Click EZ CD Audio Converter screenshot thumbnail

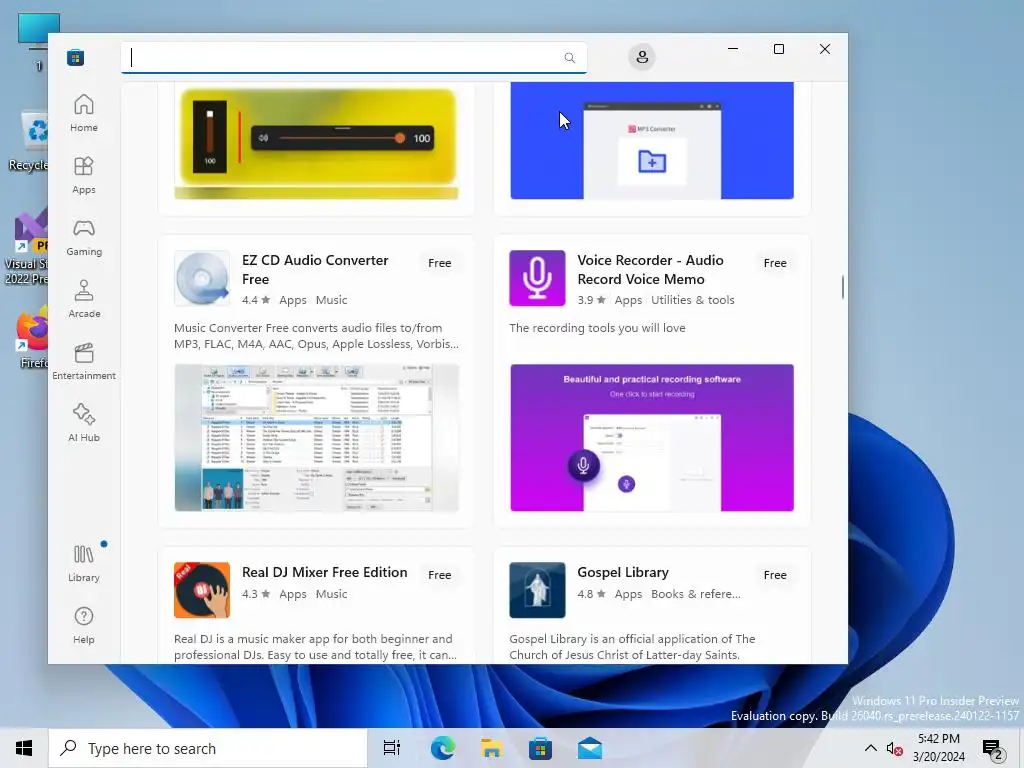(317, 438)
